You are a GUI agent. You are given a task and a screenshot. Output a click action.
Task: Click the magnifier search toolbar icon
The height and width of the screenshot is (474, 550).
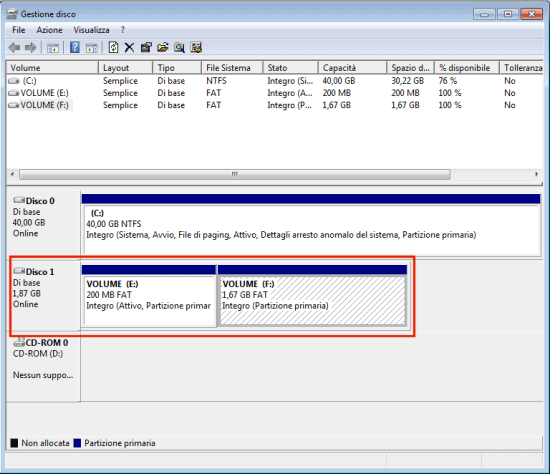(x=179, y=47)
